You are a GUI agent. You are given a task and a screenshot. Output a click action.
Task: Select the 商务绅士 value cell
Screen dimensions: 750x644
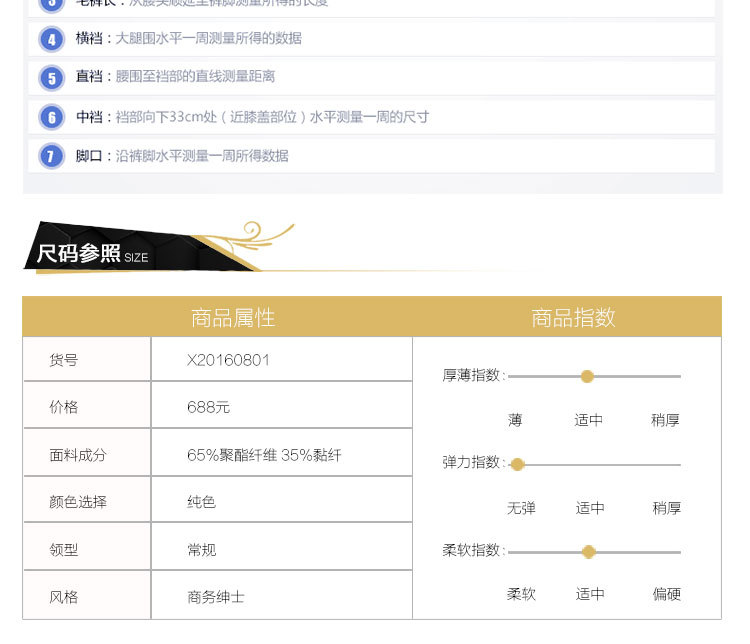click(282, 595)
